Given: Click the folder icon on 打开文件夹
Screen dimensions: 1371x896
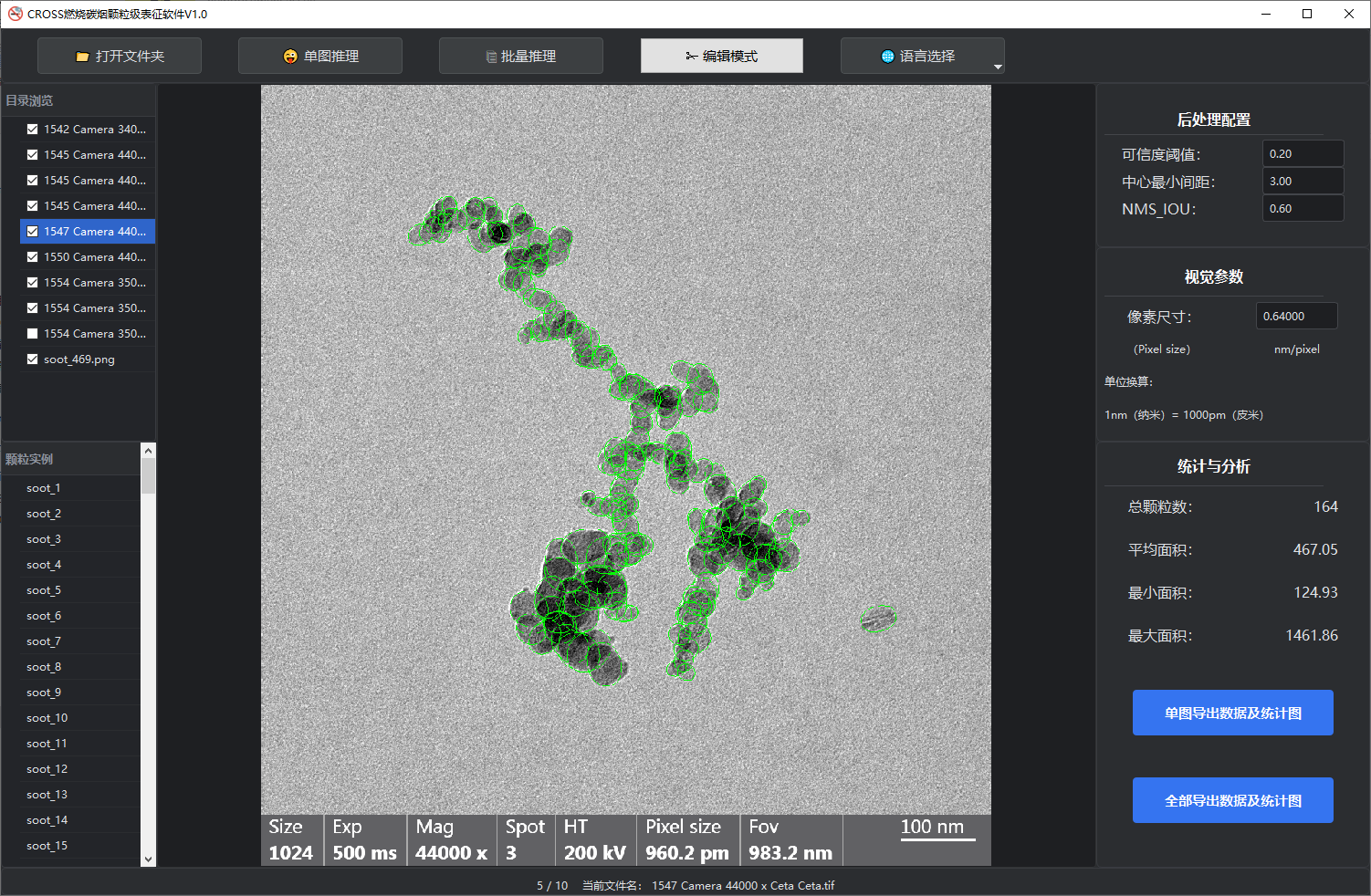Looking at the screenshot, I should (82, 57).
